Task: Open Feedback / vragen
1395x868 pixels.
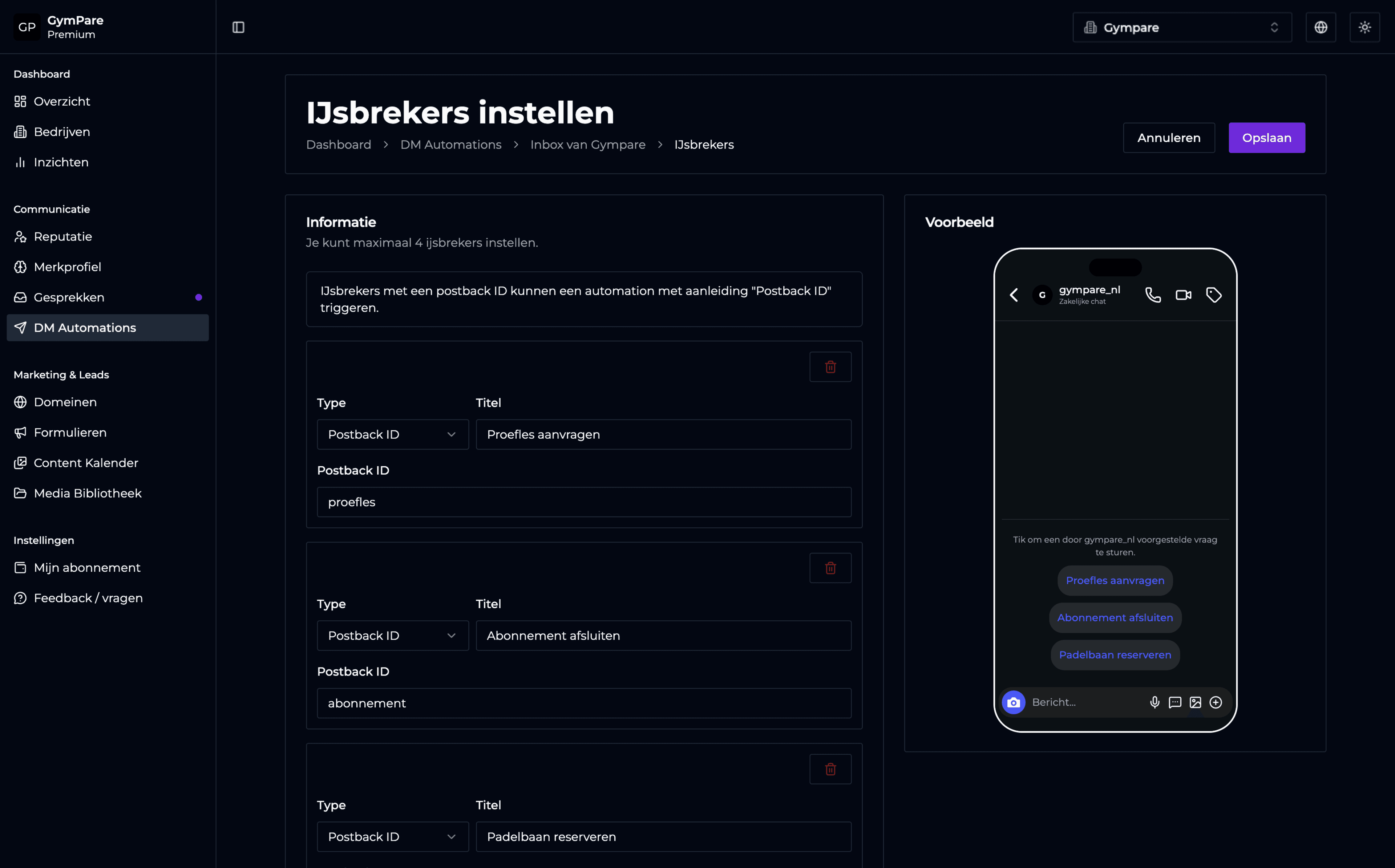Action: pos(108,597)
